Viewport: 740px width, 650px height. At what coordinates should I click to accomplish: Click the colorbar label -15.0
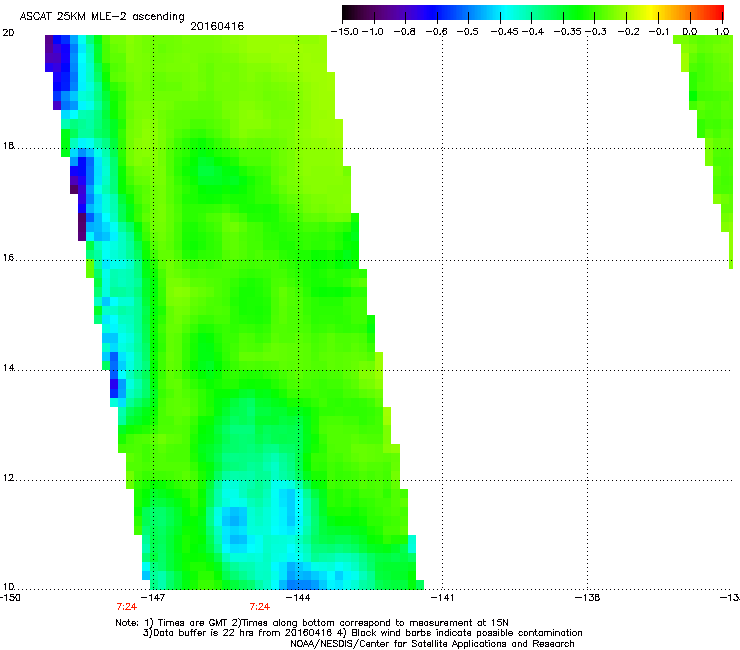pos(345,32)
